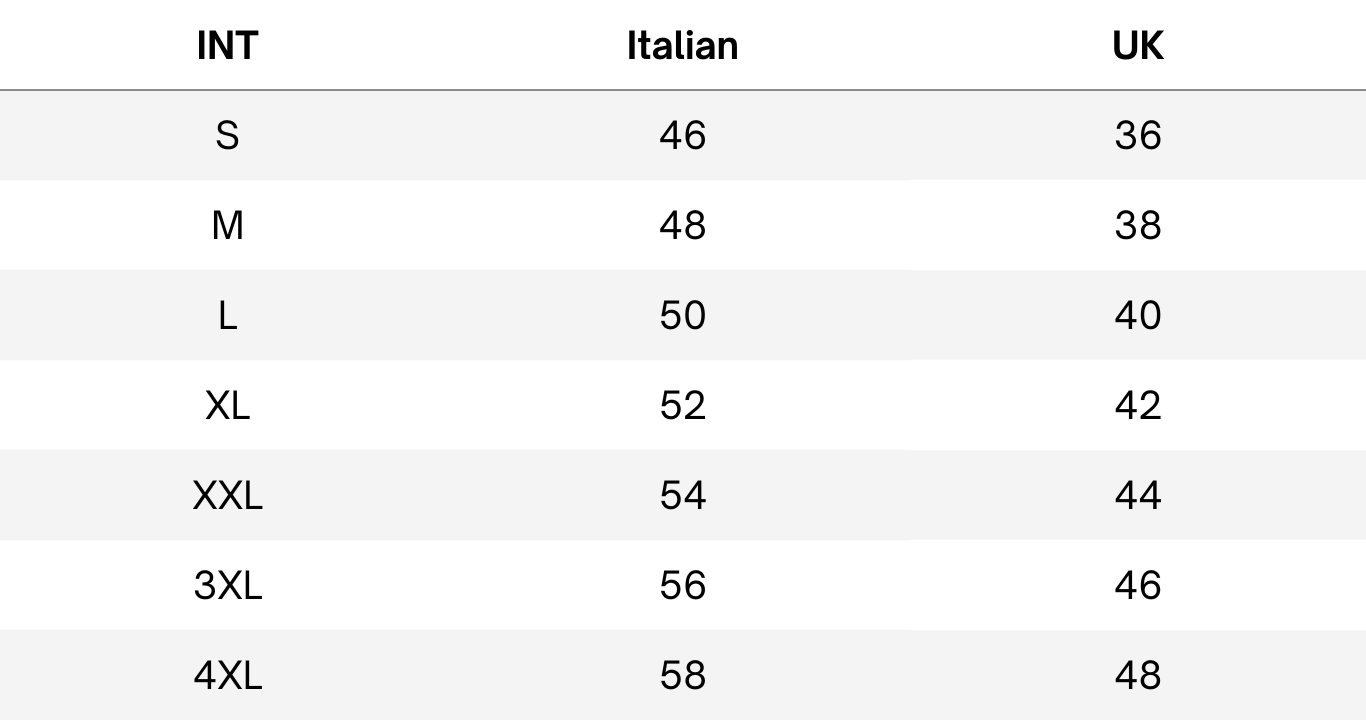Select the XXL size cell
Screen dimensions: 1366x720
pos(227,496)
